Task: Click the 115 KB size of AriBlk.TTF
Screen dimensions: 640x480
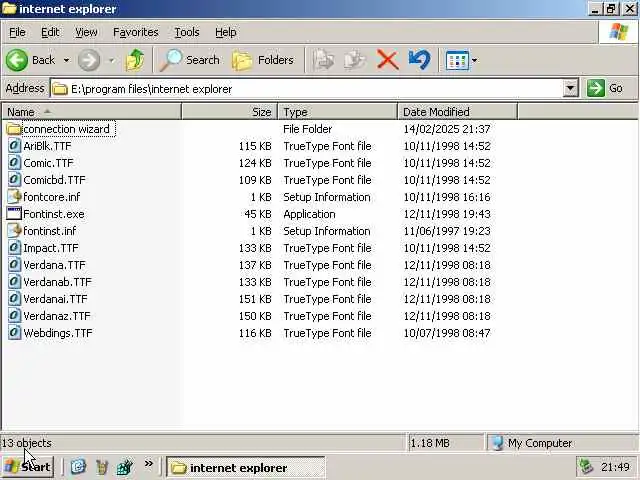Action: (x=255, y=146)
